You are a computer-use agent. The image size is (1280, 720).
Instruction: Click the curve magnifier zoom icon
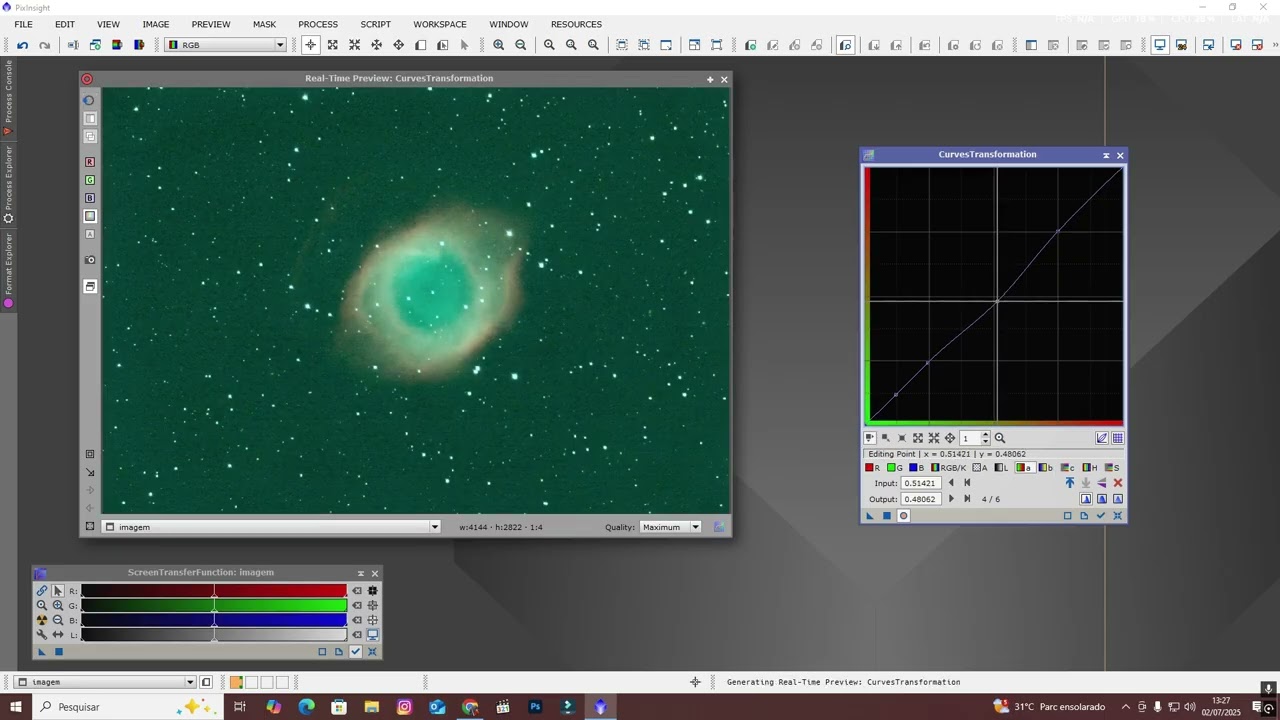[999, 438]
